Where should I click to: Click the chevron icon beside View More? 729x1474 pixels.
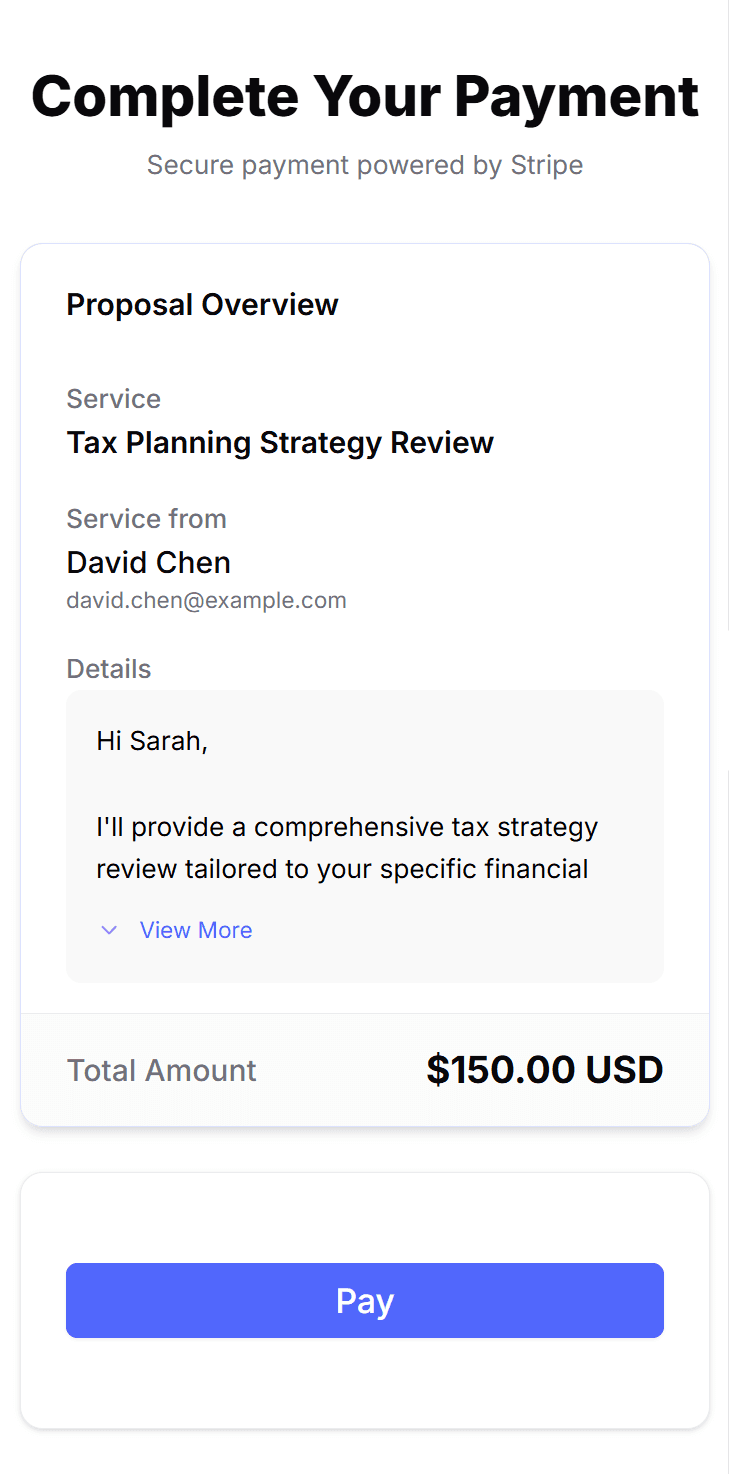tap(110, 930)
